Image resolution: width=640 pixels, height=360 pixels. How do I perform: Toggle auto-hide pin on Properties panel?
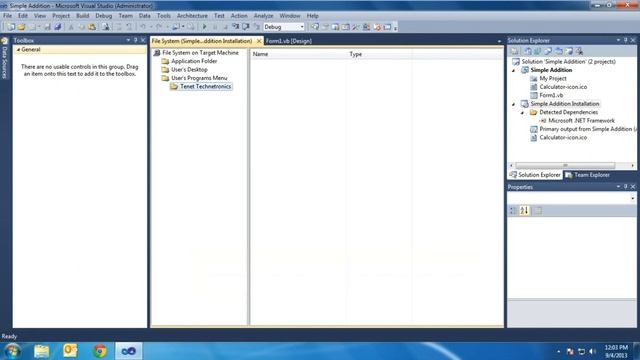pos(626,187)
